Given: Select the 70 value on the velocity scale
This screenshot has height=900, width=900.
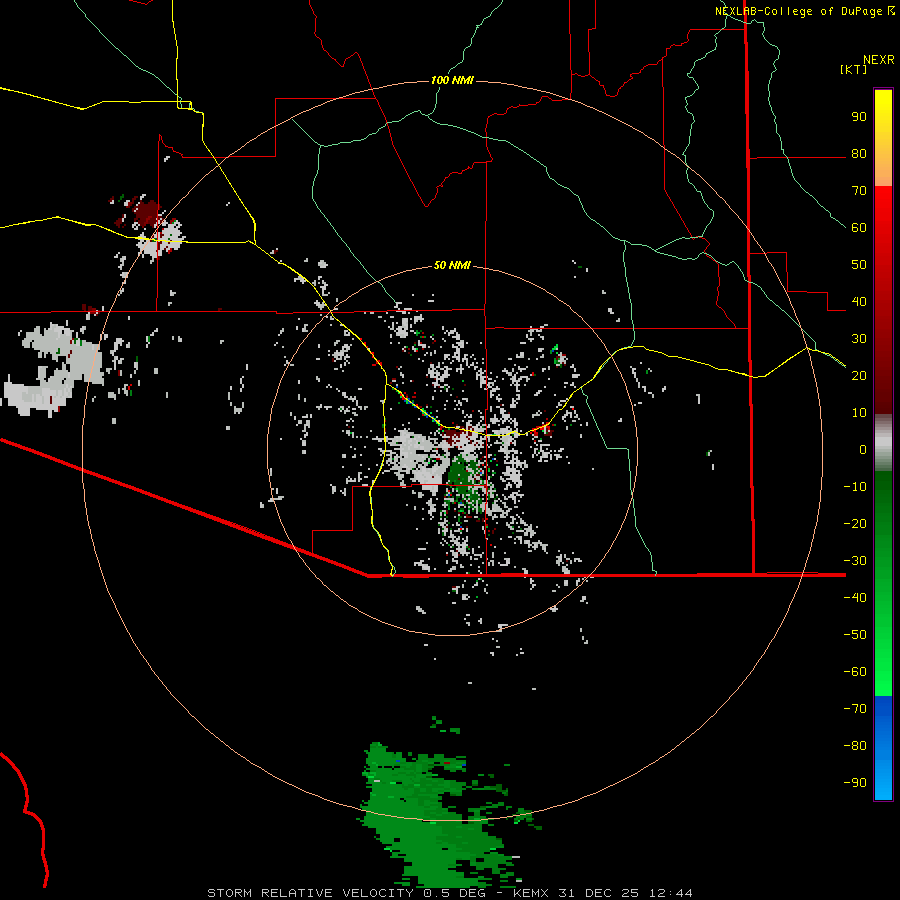Looking at the screenshot, I should tap(859, 191).
